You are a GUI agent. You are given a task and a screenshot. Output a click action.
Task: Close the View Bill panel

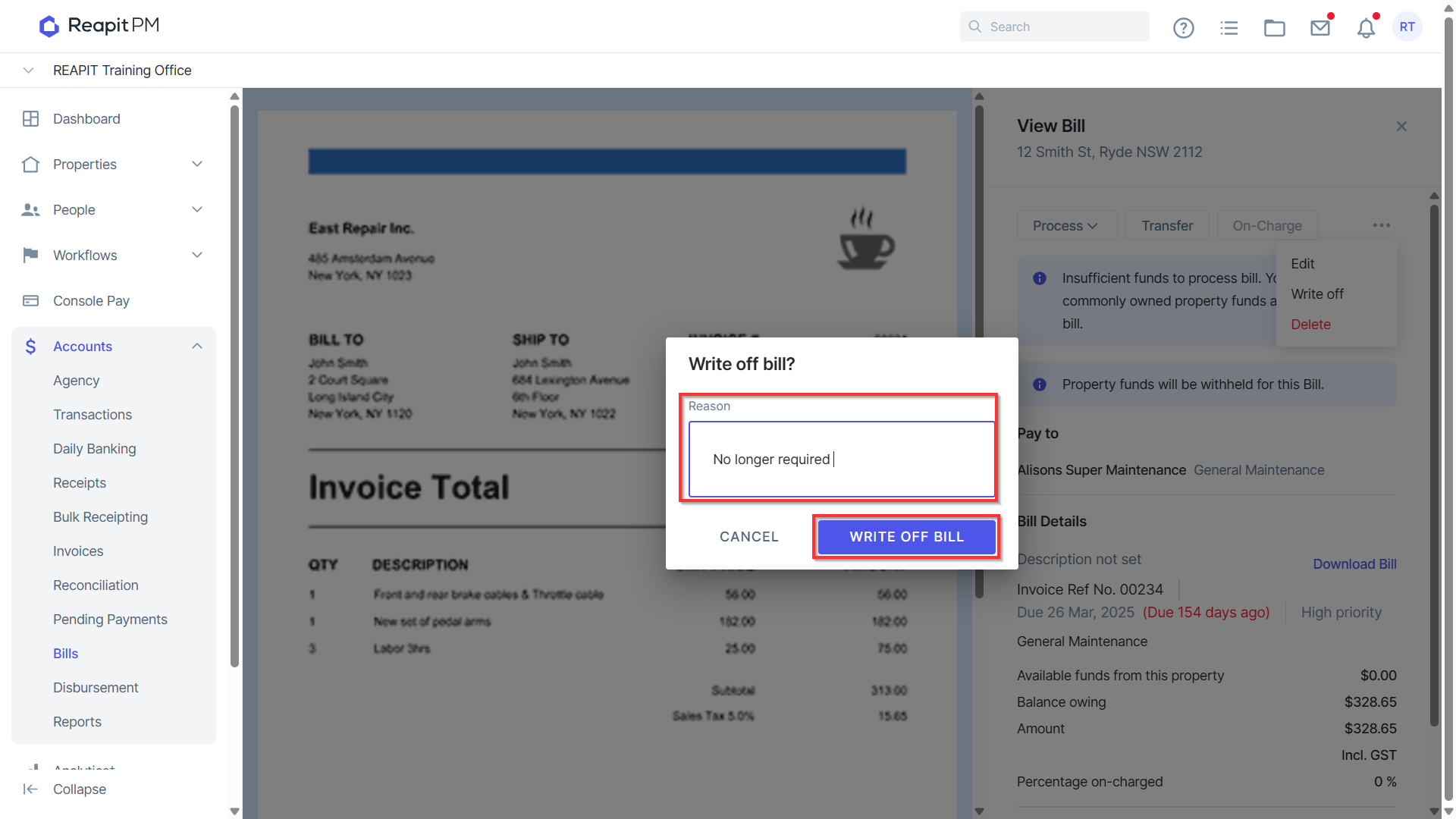pos(1401,127)
